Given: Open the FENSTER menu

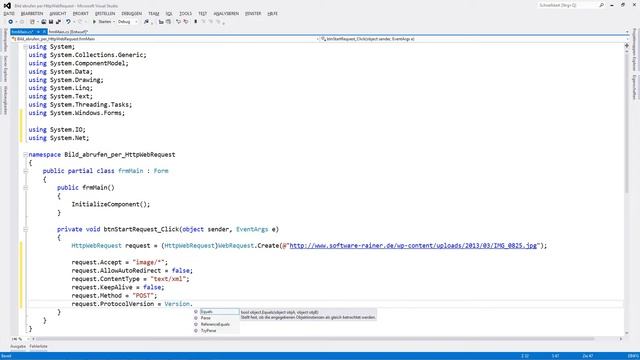Looking at the screenshot, I should click(x=253, y=13).
